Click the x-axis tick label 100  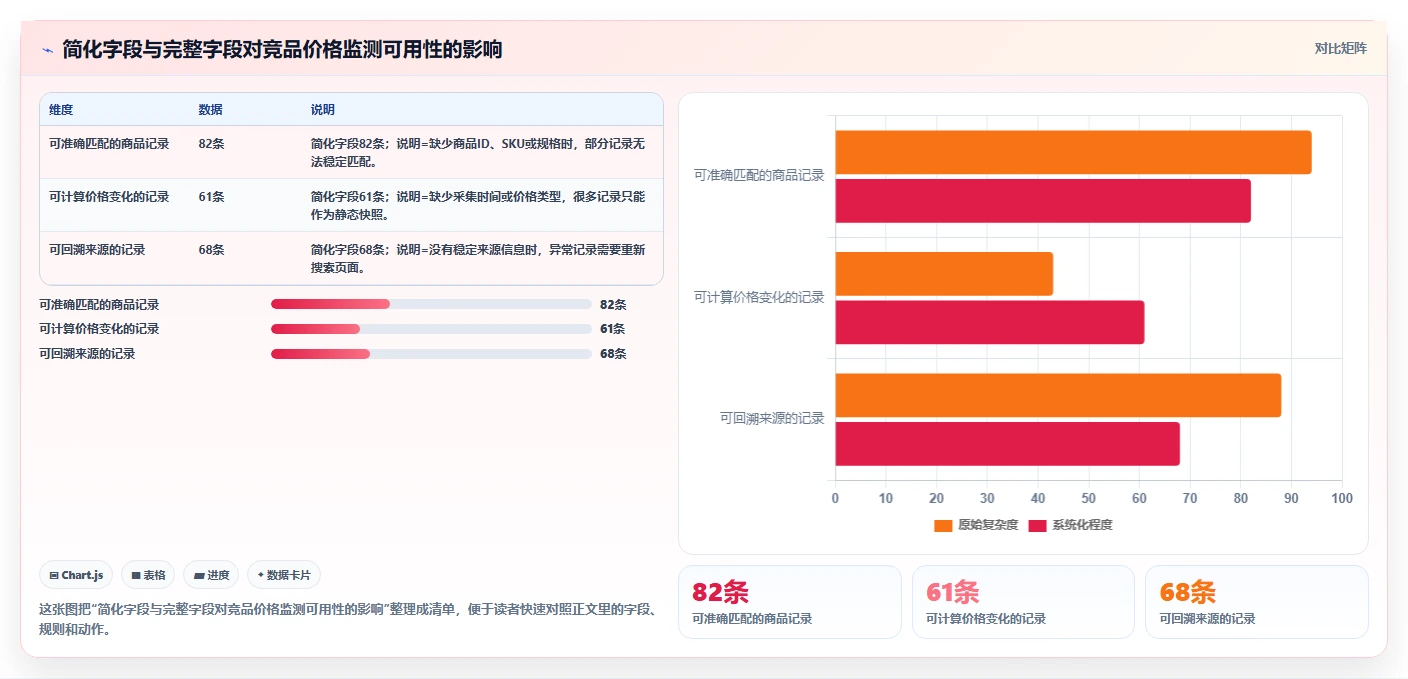click(1342, 498)
